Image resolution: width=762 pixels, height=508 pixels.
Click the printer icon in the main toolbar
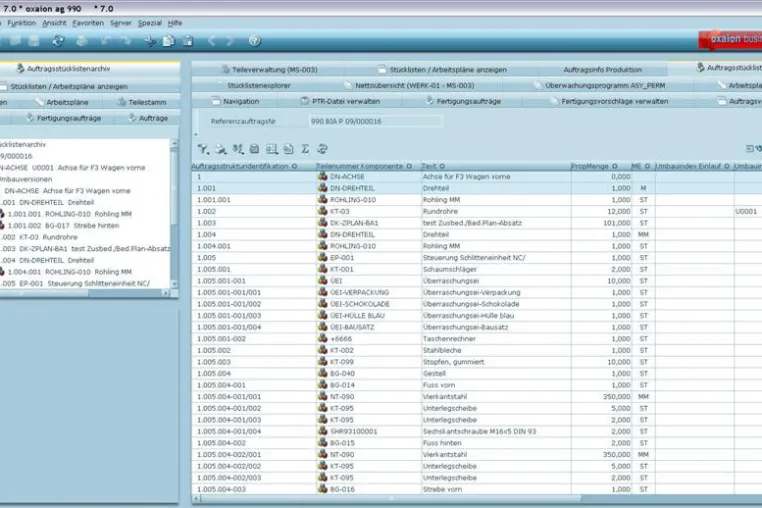click(x=82, y=41)
